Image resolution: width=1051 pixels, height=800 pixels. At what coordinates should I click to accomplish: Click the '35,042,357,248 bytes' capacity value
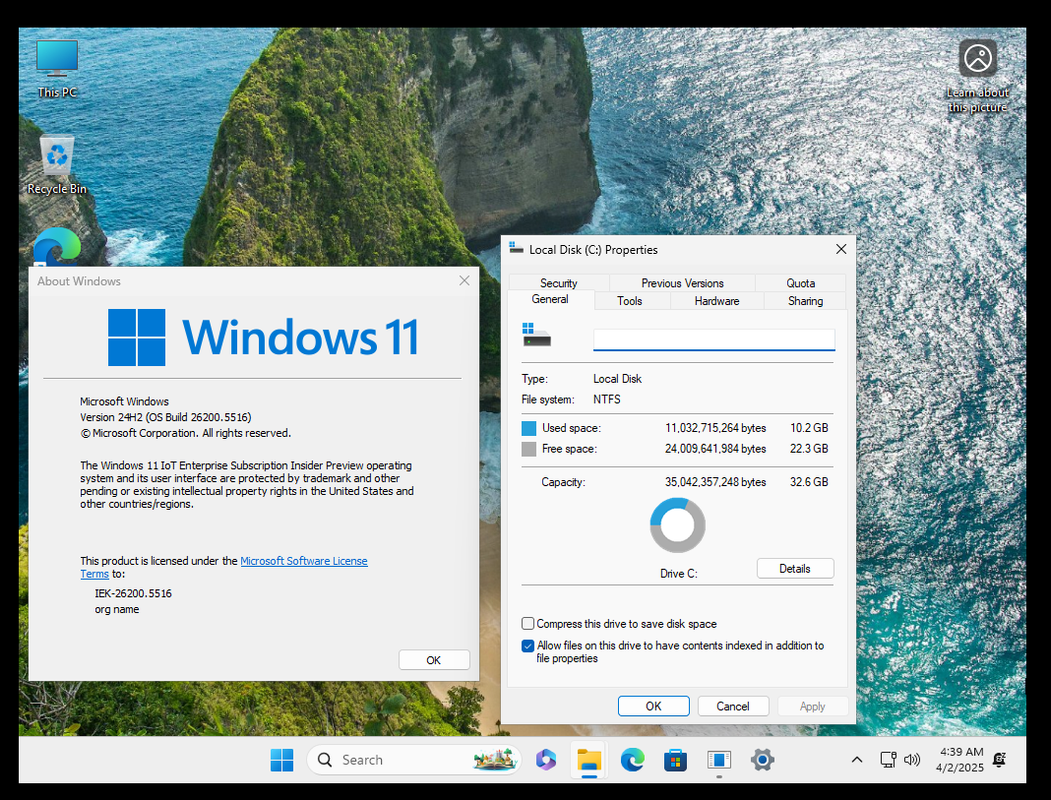click(x=715, y=482)
